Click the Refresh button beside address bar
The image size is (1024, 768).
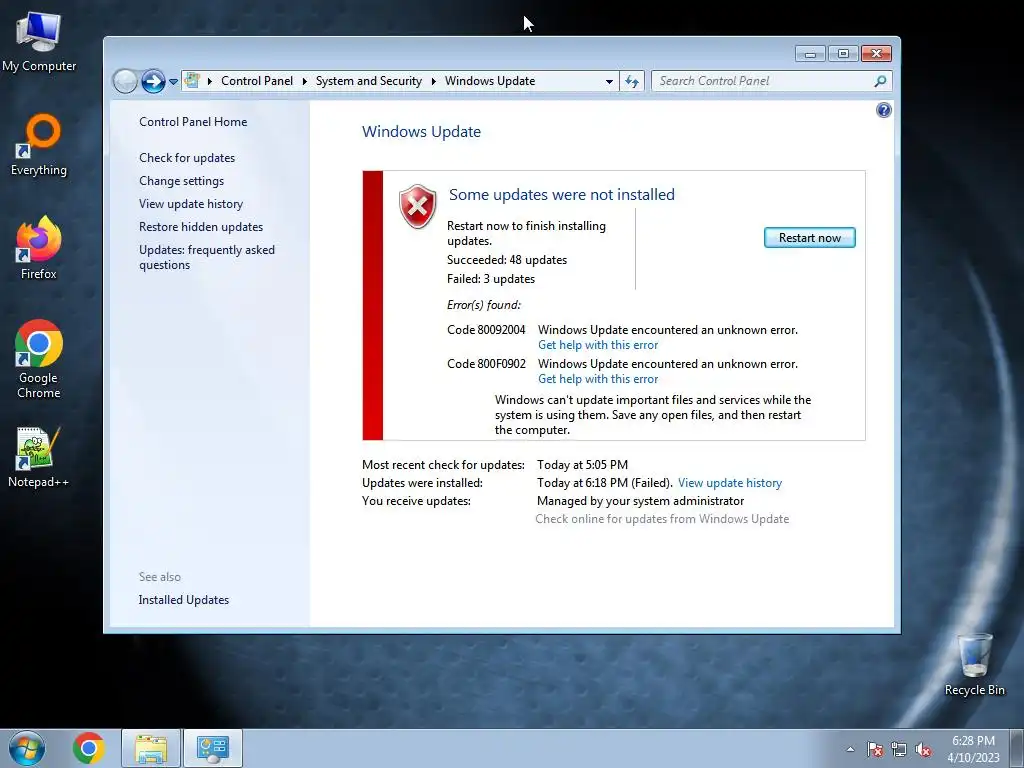[632, 81]
